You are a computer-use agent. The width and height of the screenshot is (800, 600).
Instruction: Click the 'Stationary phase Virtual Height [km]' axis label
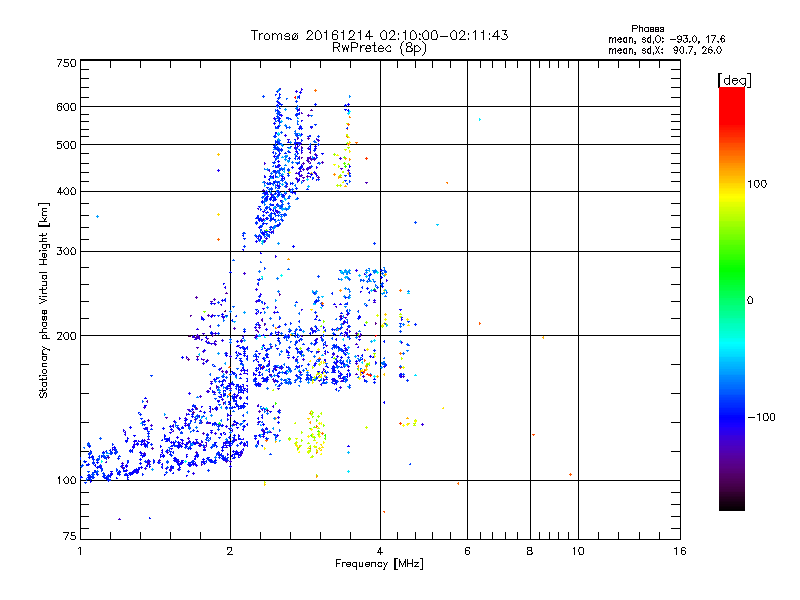pos(44,301)
